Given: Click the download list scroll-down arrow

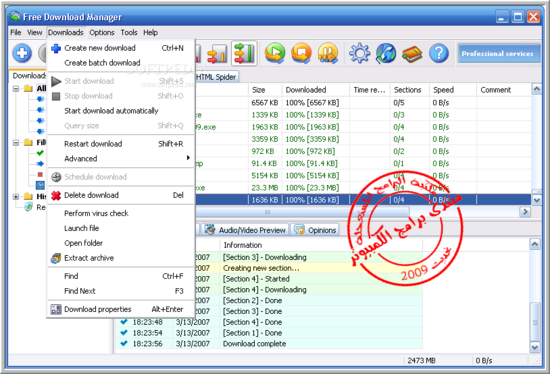Looking at the screenshot, I should pos(536,200).
